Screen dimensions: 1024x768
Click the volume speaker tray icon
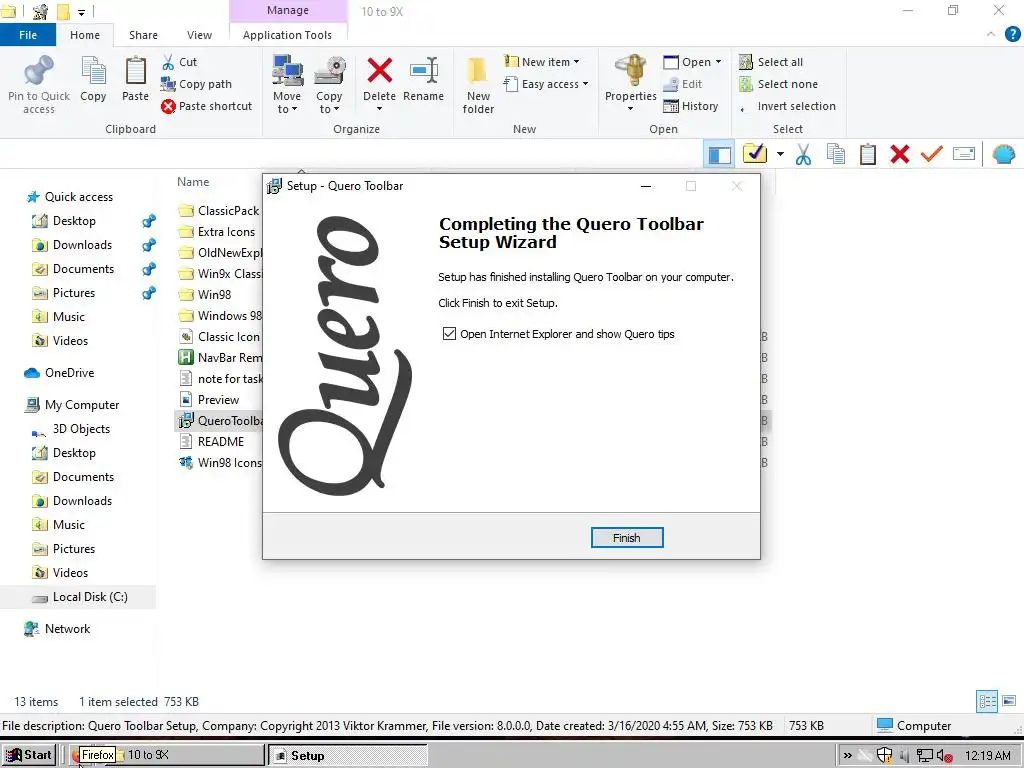pos(944,756)
